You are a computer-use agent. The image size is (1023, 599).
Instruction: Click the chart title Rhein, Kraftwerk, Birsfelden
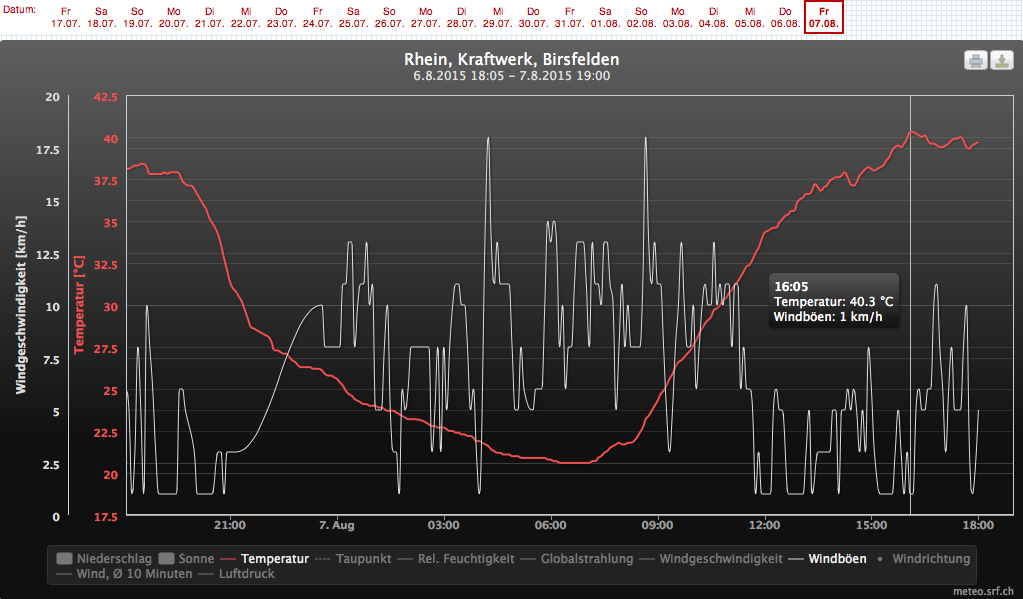click(512, 59)
